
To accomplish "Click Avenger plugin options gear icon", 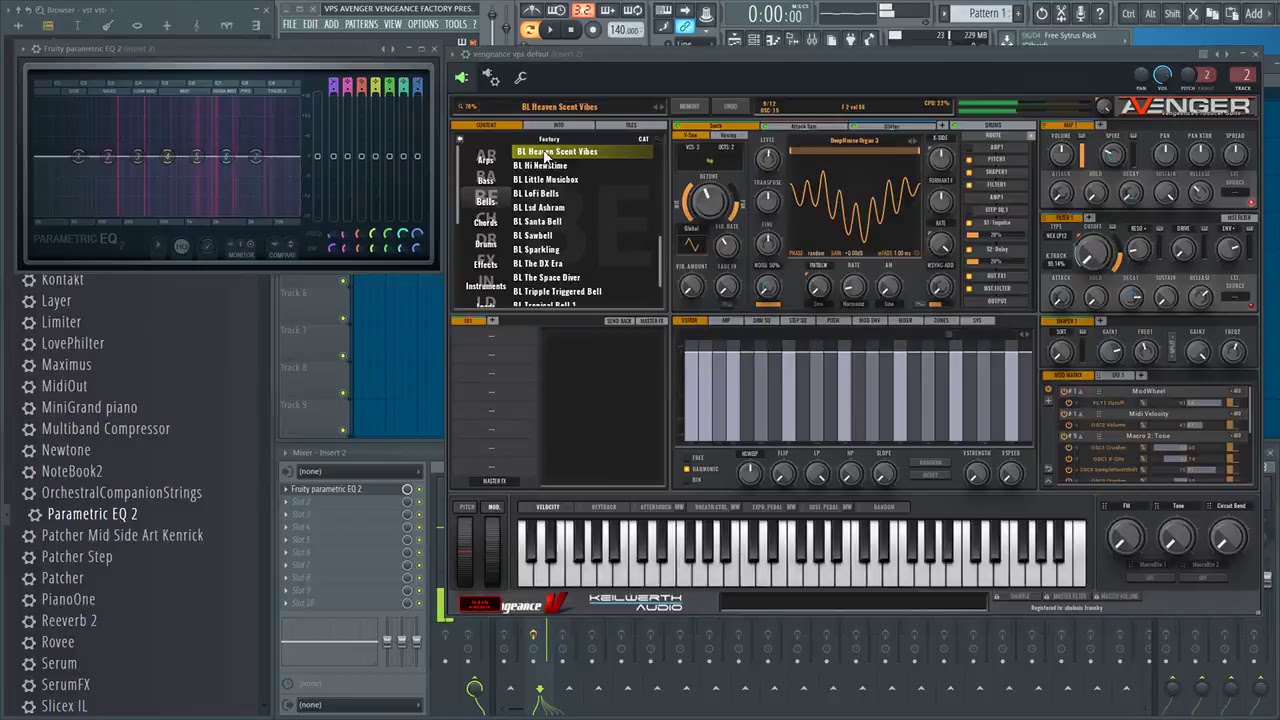I will pos(491,78).
